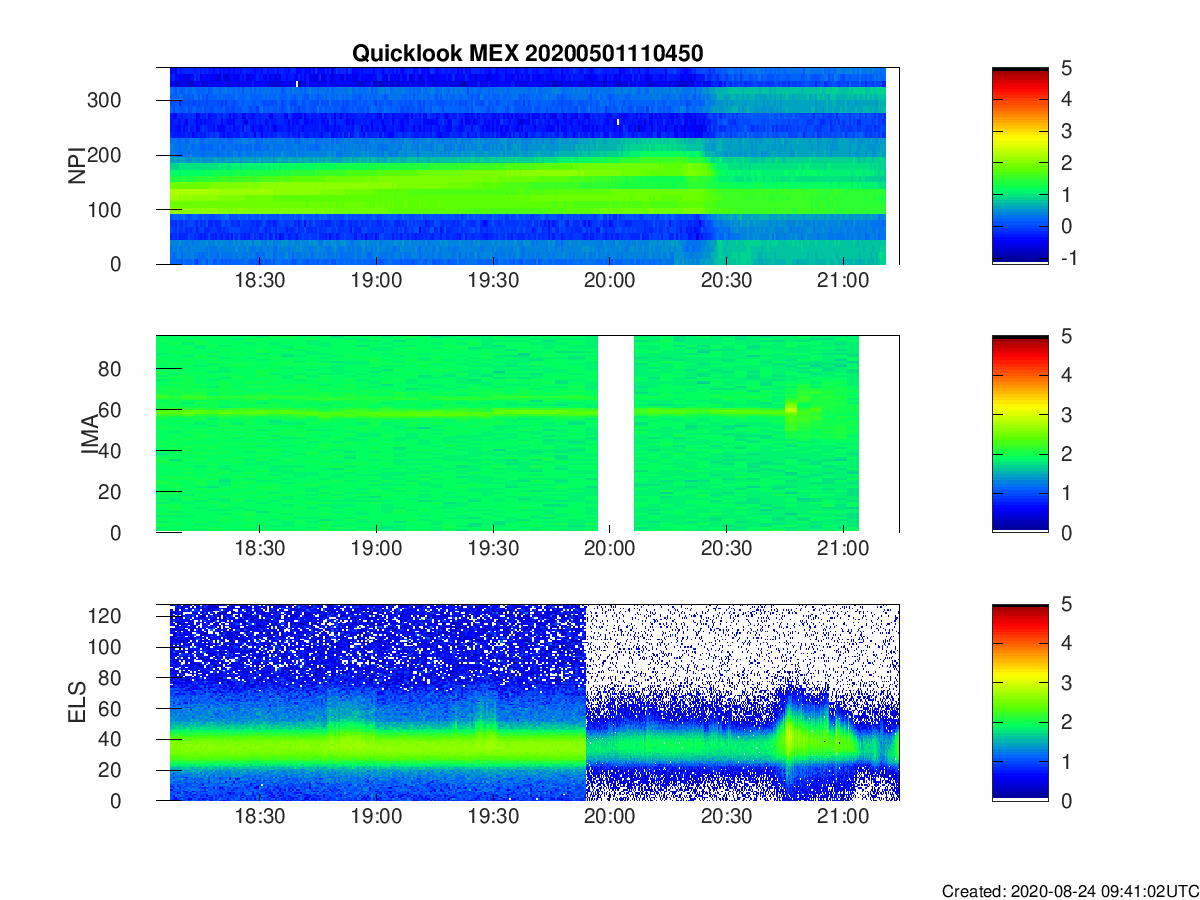Click the 19:00 tick under IMA panel
Image resolution: width=1200 pixels, height=900 pixels.
pos(377,549)
